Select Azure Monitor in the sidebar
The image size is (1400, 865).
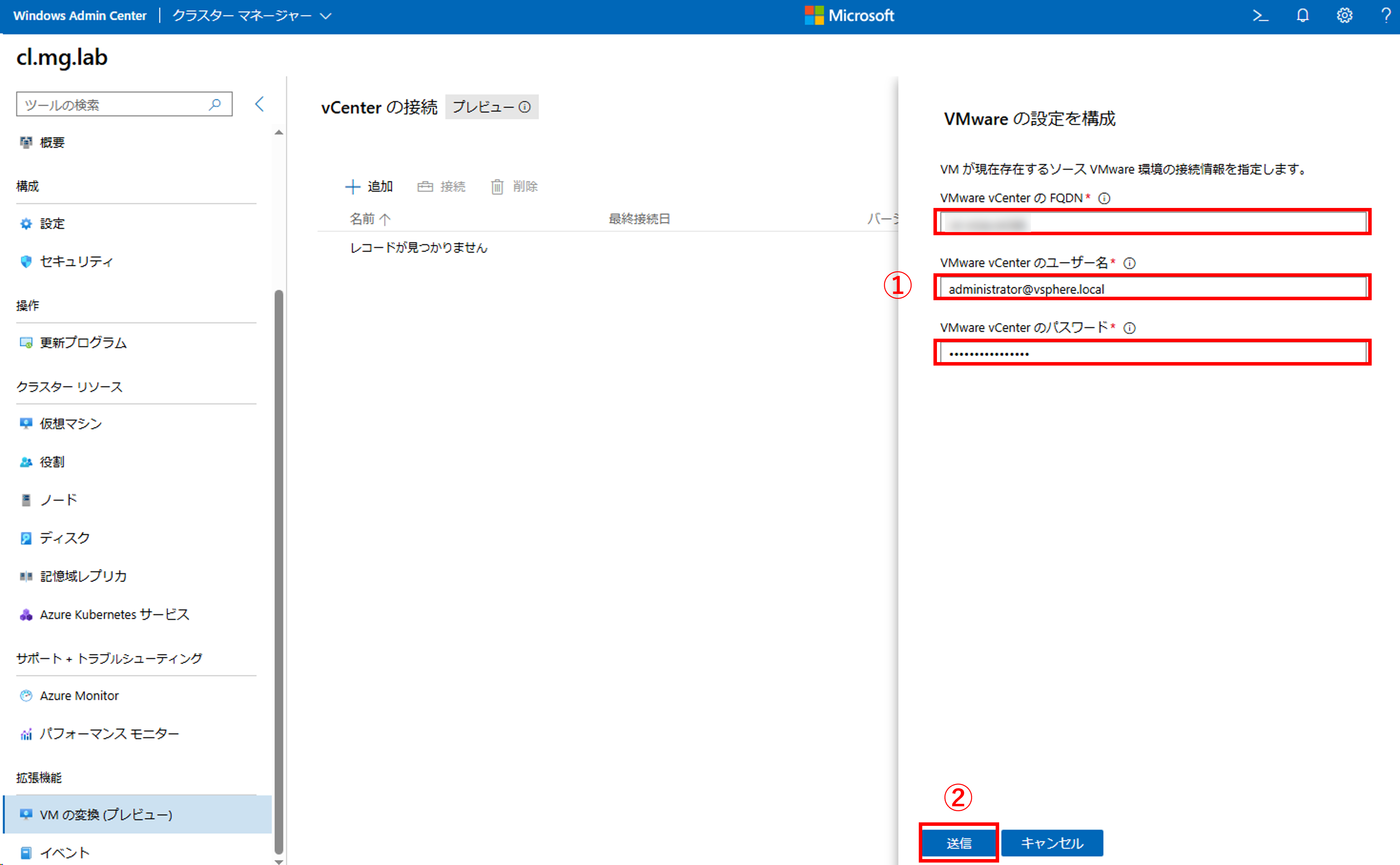tap(79, 695)
